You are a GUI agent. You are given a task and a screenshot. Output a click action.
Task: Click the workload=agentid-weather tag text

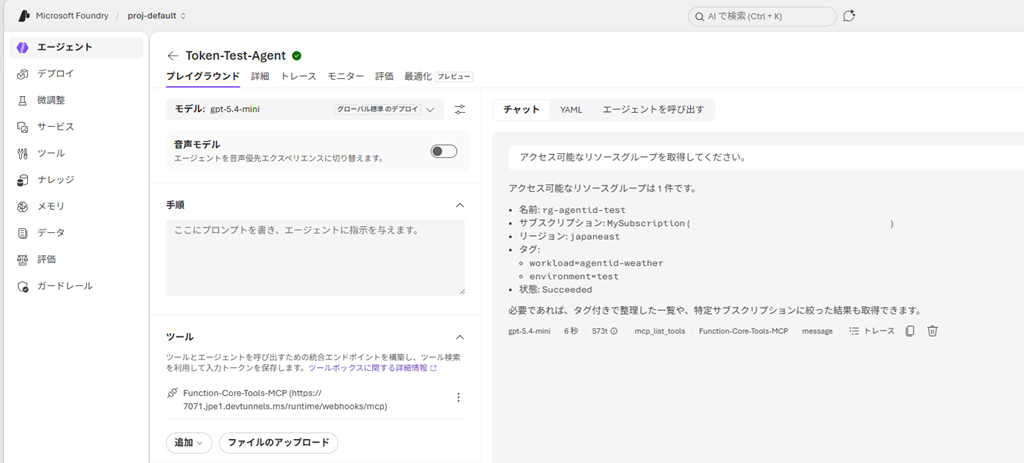[596, 263]
